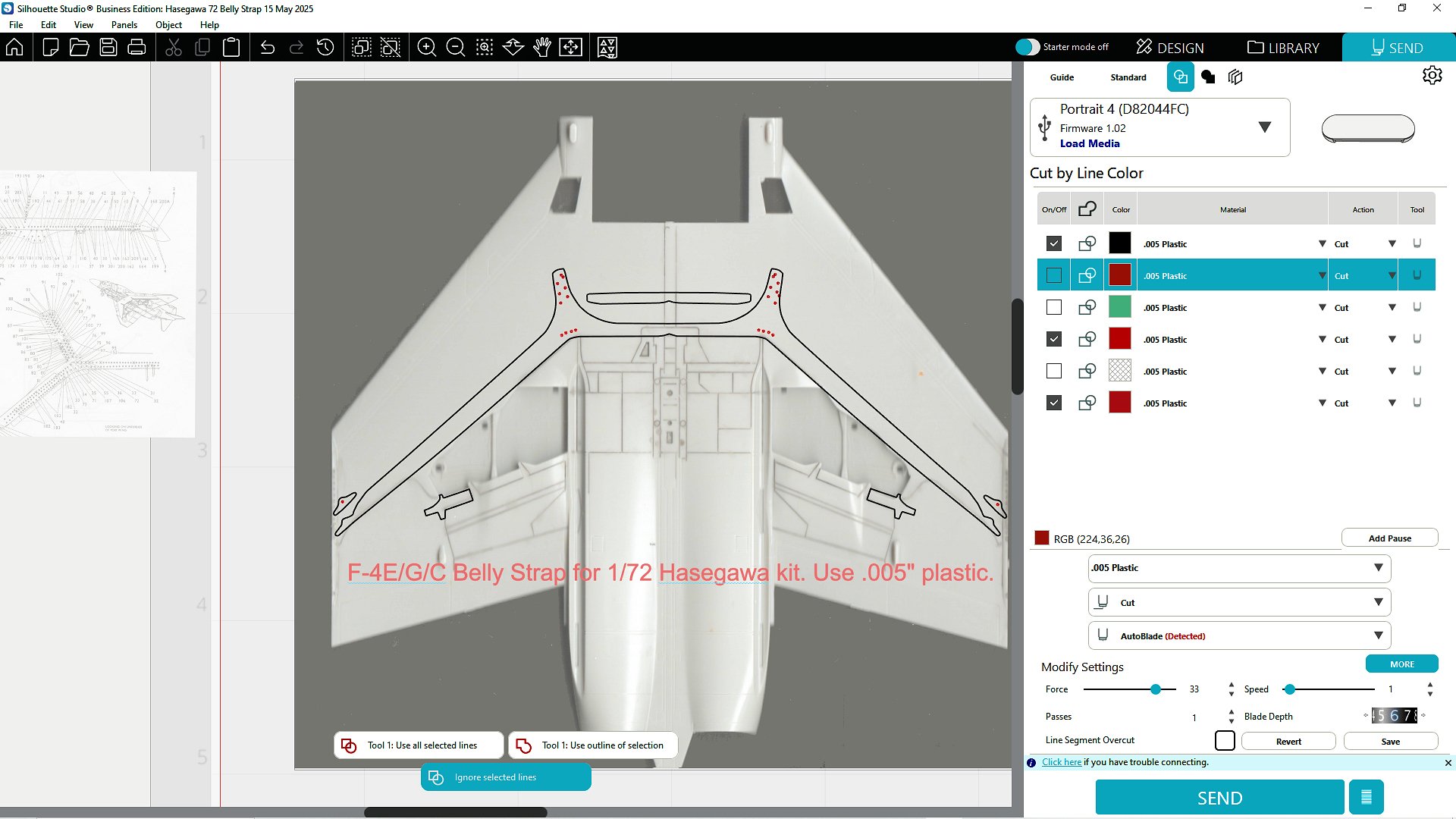
Task: Enable the highlighted dark red color row
Action: point(1053,275)
